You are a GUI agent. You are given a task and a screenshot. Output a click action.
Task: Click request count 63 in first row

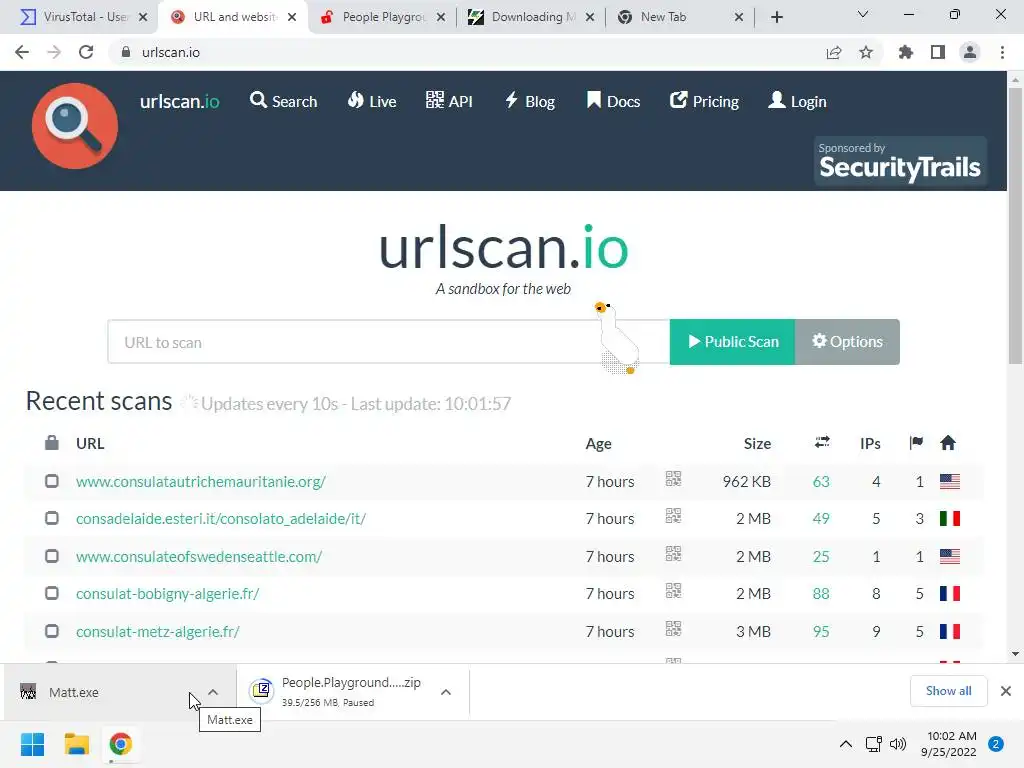click(x=821, y=481)
